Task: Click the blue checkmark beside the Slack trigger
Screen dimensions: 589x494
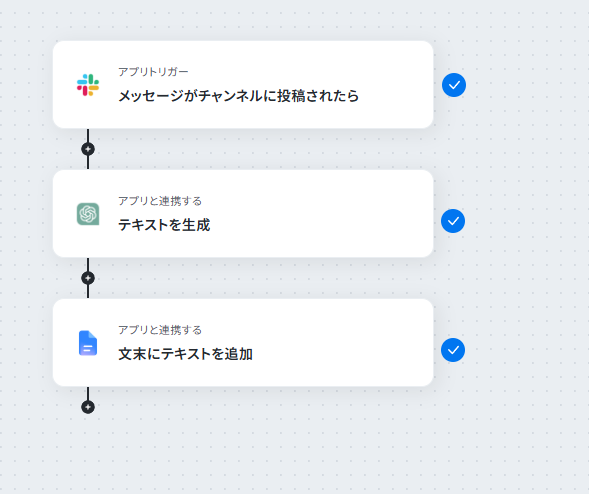Action: tap(454, 85)
